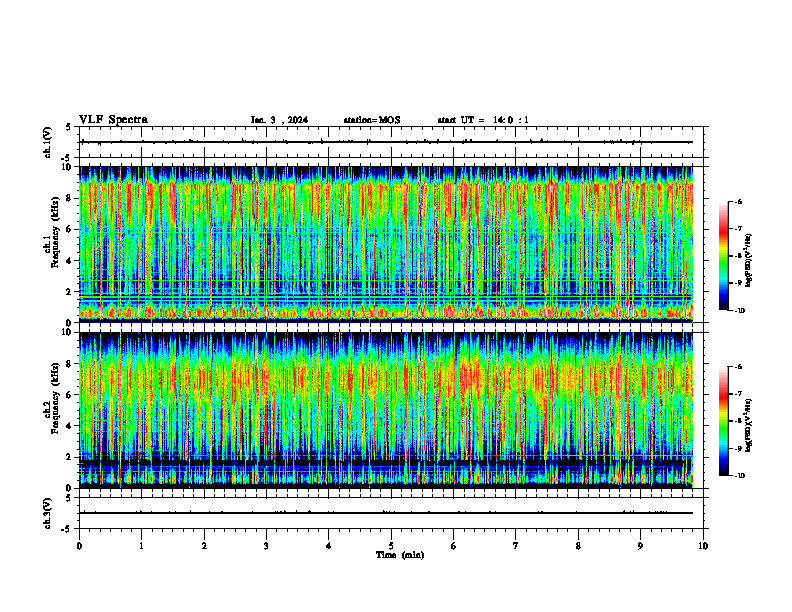Viewport: 792px width, 612px height.
Task: Click the "6" kHz tick on ch.2 frequency axis
Action: 70,394
